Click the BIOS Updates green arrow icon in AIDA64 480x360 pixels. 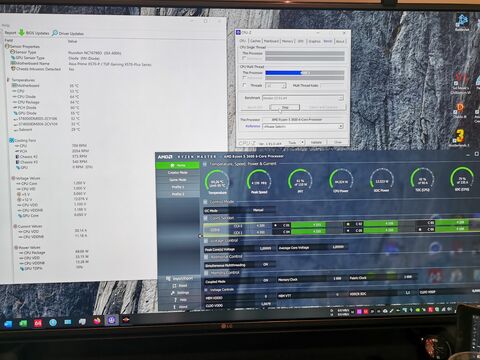[22, 32]
